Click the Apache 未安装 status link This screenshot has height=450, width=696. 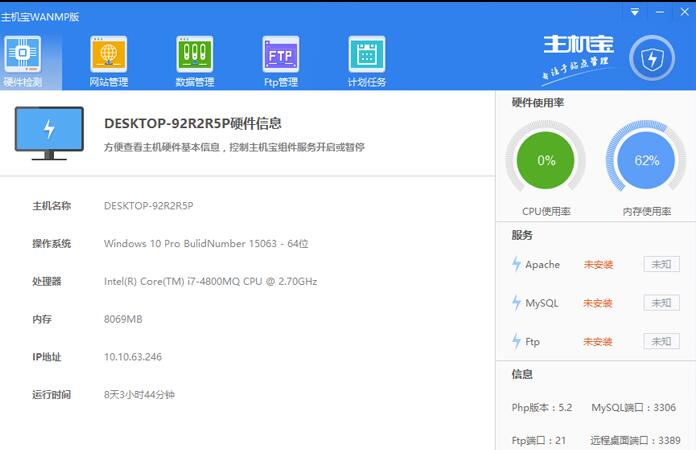click(x=598, y=265)
